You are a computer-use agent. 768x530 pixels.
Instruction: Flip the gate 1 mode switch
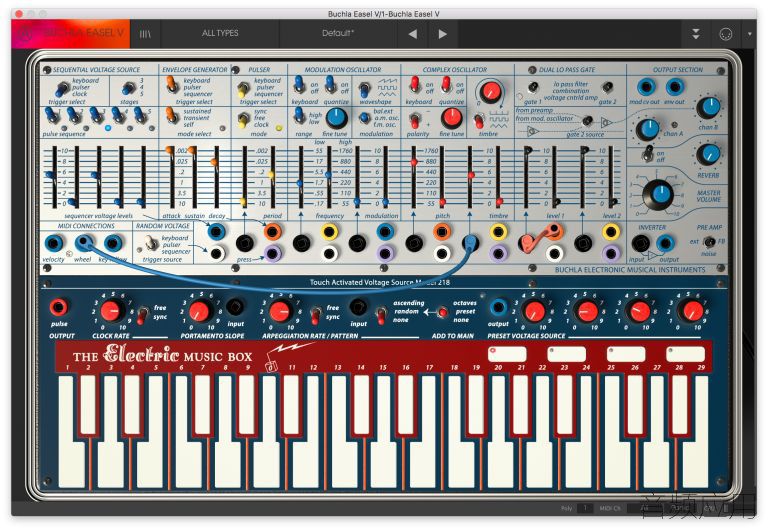click(x=532, y=87)
